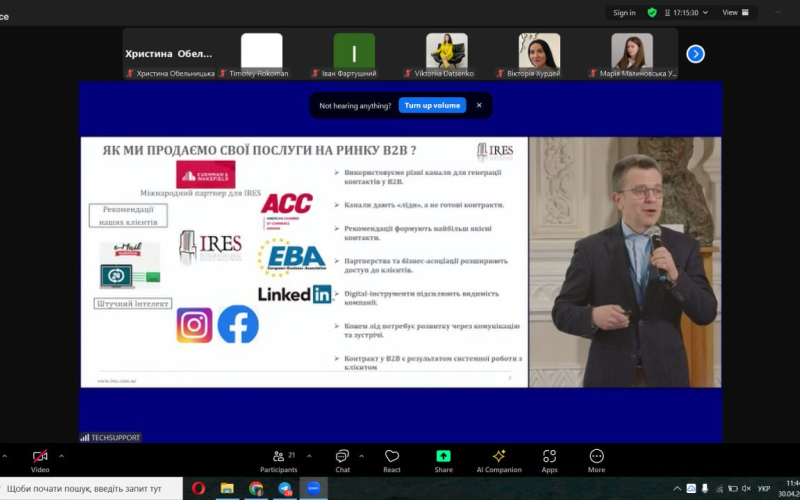Select Христина Обельницька participant tile
The image size is (800, 500).
[x=170, y=54]
